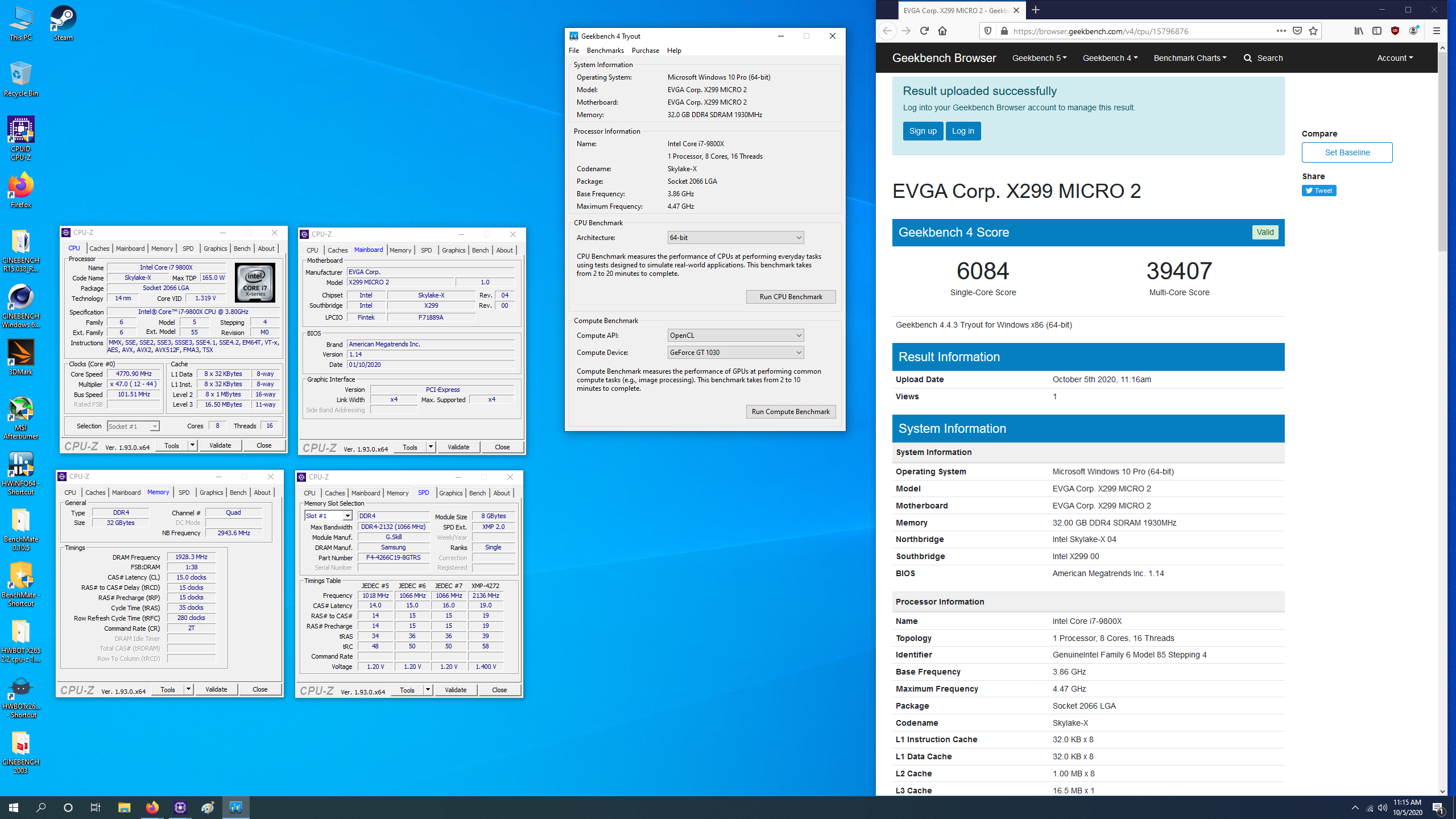Open Purchase menu in Geekbench

pos(646,51)
